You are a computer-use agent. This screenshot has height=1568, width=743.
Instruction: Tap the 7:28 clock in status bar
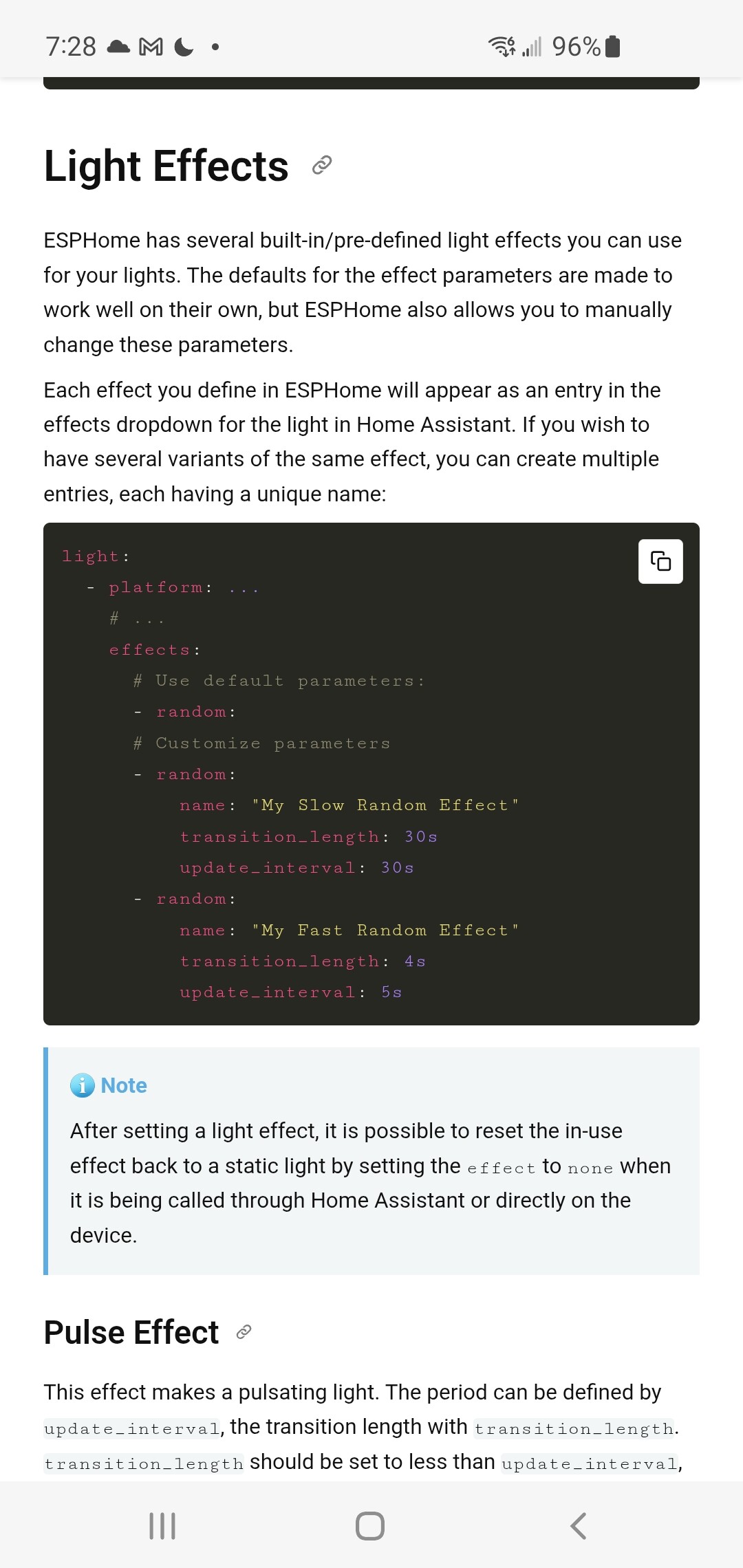pyautogui.click(x=71, y=47)
